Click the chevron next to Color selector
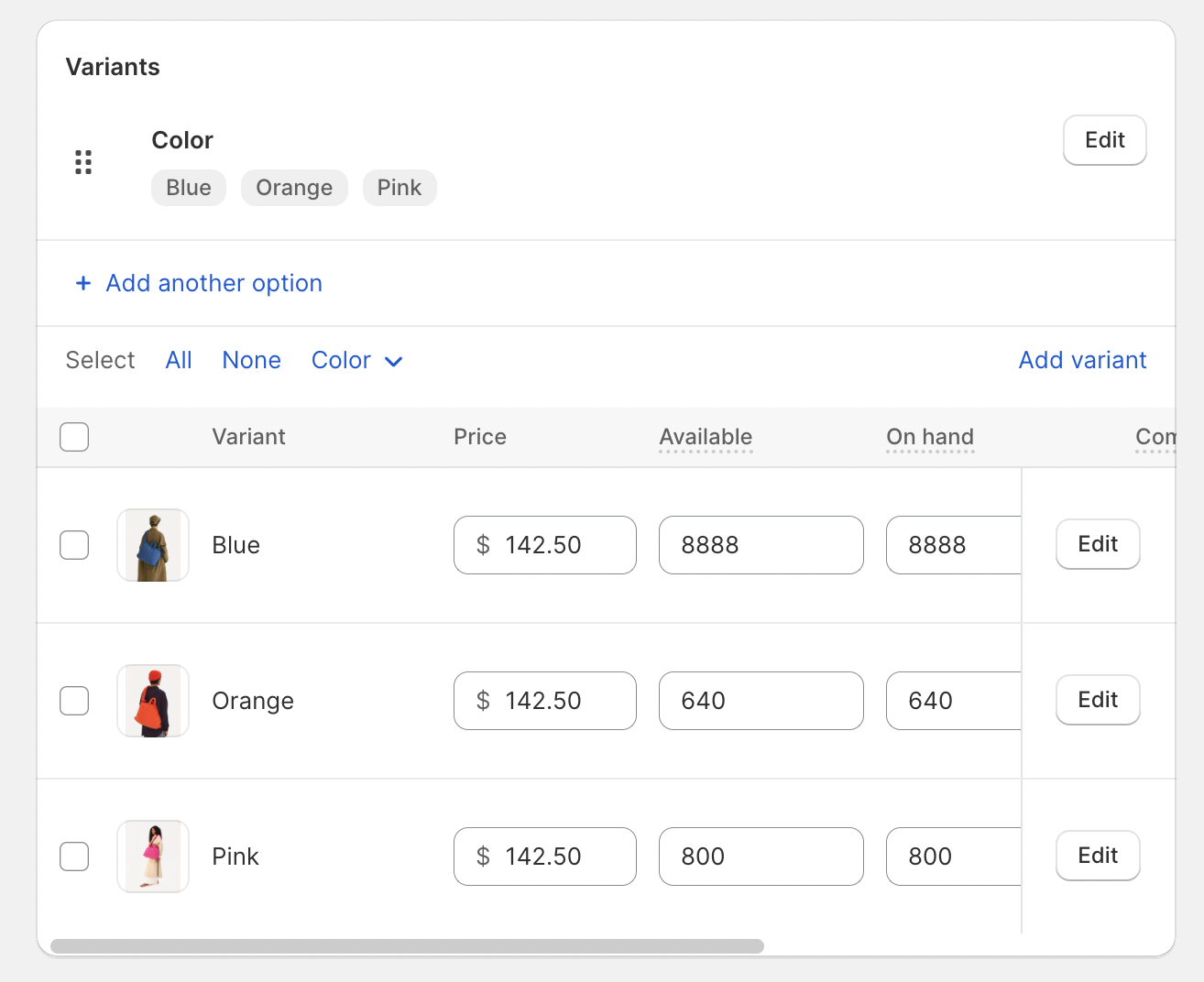Viewport: 1204px width, 982px height. [x=393, y=361]
